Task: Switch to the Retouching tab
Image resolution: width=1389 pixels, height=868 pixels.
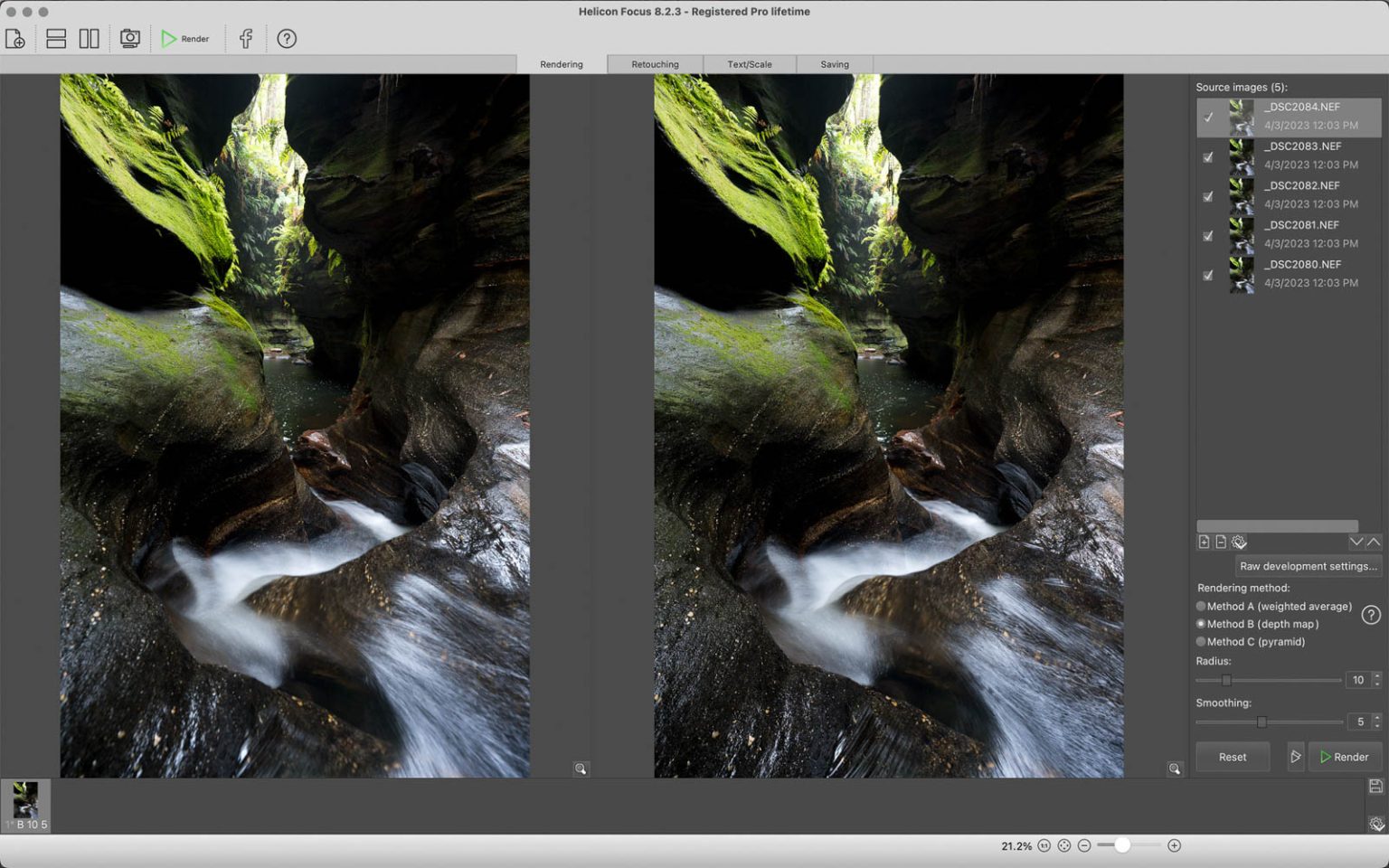Action: pos(655,63)
